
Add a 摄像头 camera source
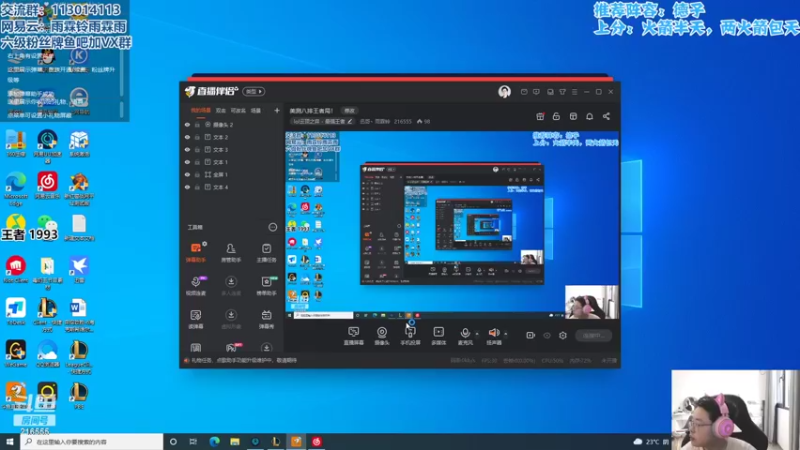point(382,336)
